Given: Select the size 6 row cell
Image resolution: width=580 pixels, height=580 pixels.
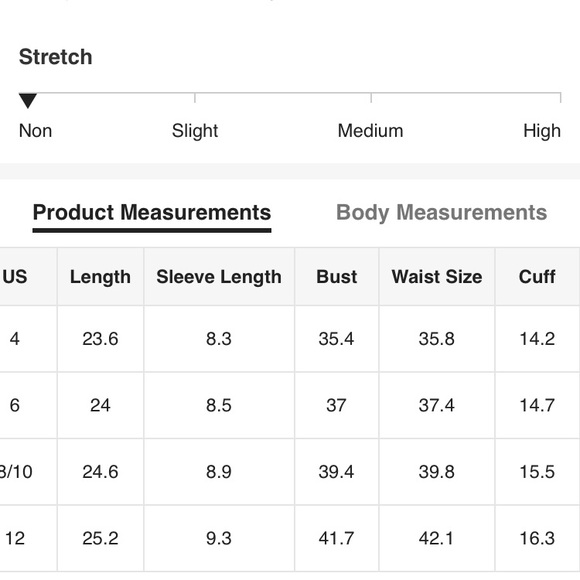Looking at the screenshot, I should (15, 405).
